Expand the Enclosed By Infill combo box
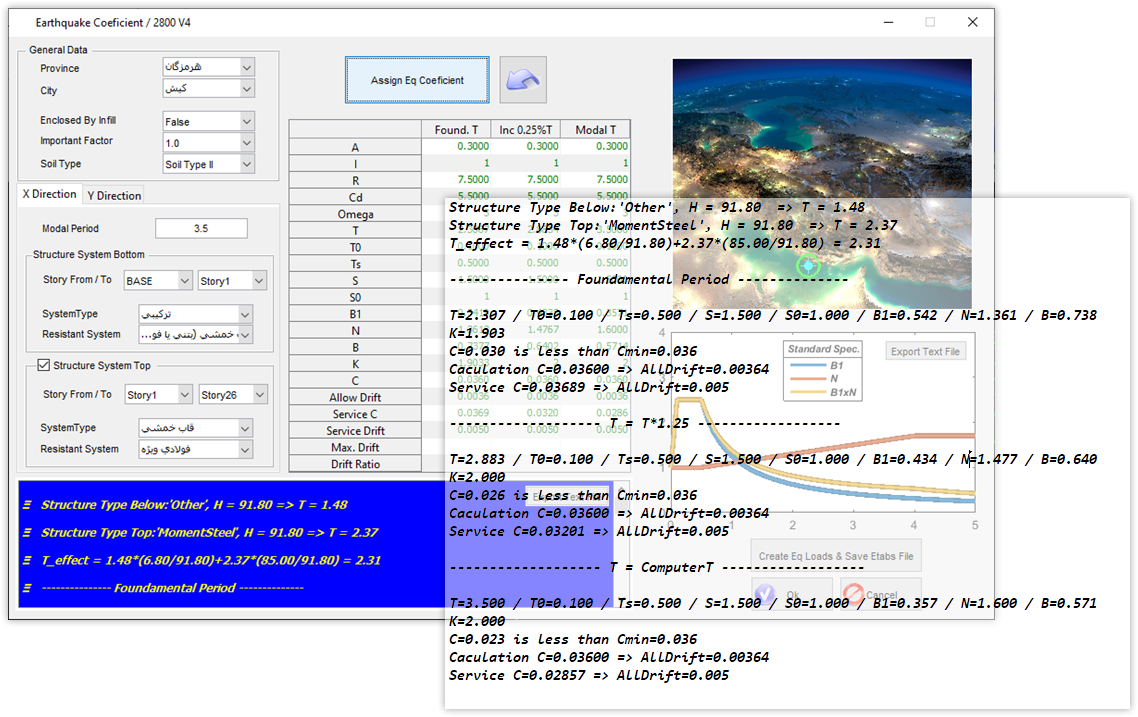 click(x=246, y=121)
